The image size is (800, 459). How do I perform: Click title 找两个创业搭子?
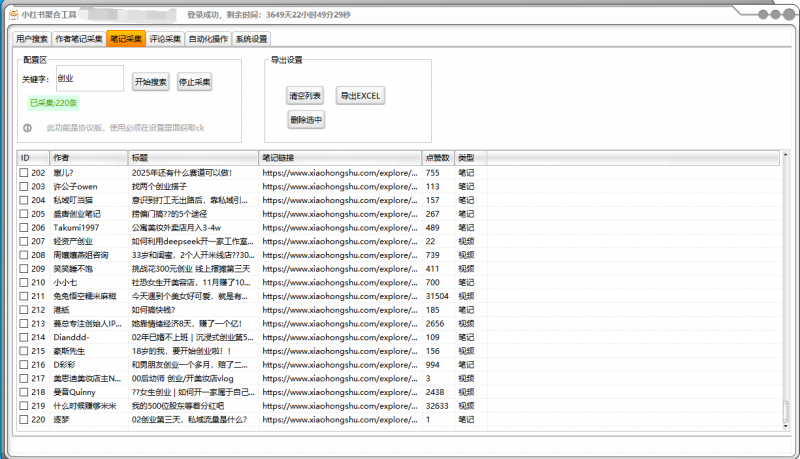(x=159, y=187)
